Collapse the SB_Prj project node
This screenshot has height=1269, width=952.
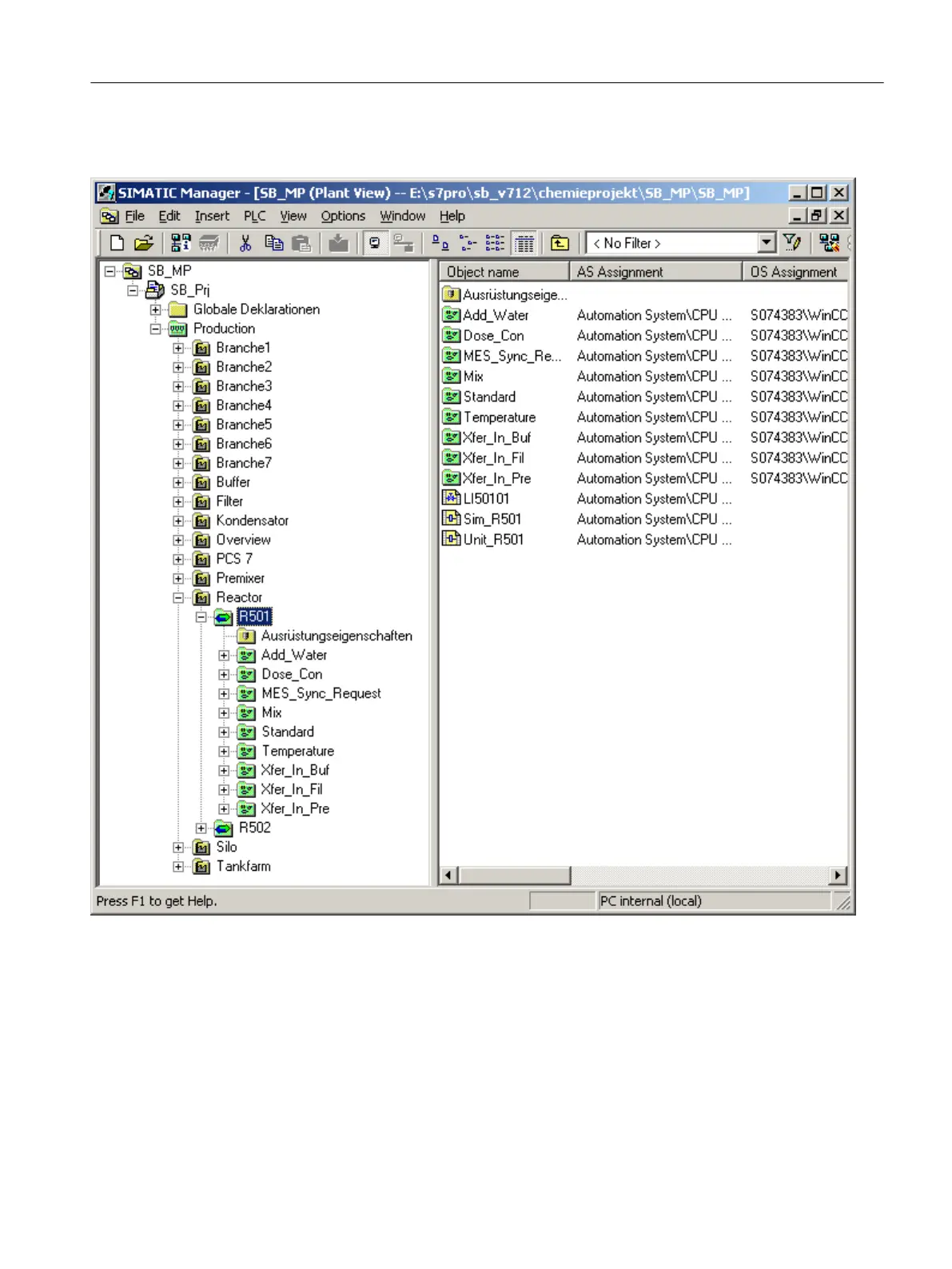pos(133,290)
